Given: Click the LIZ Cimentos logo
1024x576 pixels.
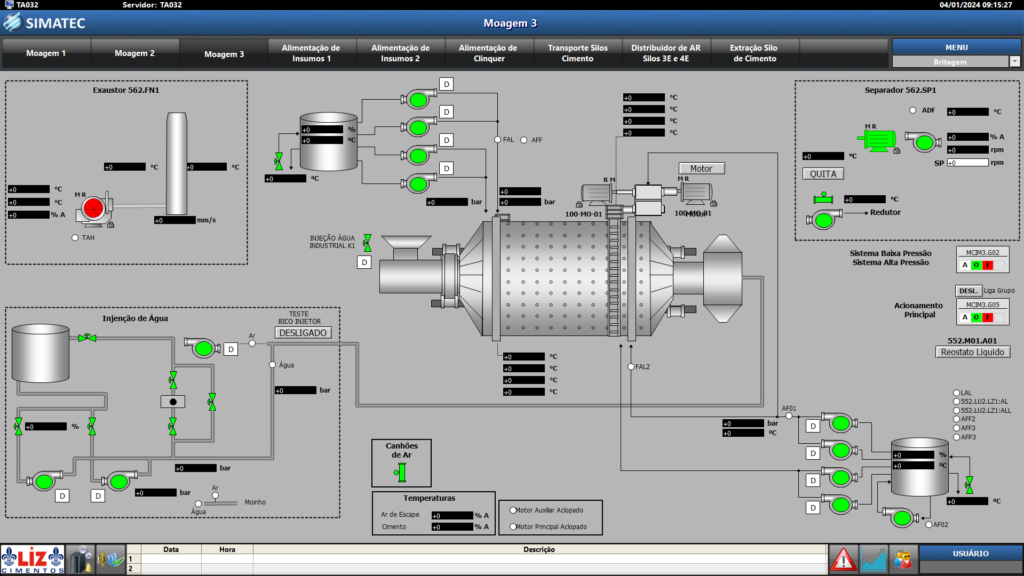Looking at the screenshot, I should coord(33,560).
